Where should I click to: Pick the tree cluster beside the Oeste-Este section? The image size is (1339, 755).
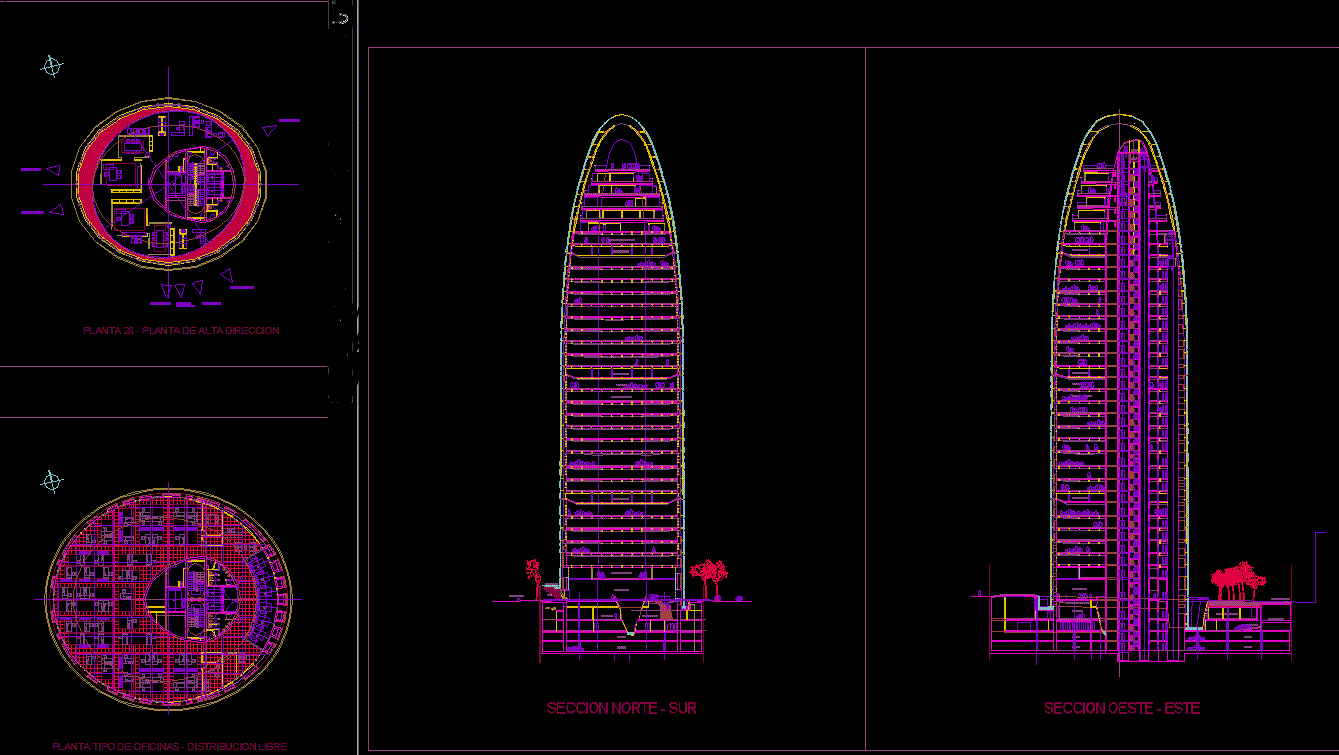(x=1237, y=582)
